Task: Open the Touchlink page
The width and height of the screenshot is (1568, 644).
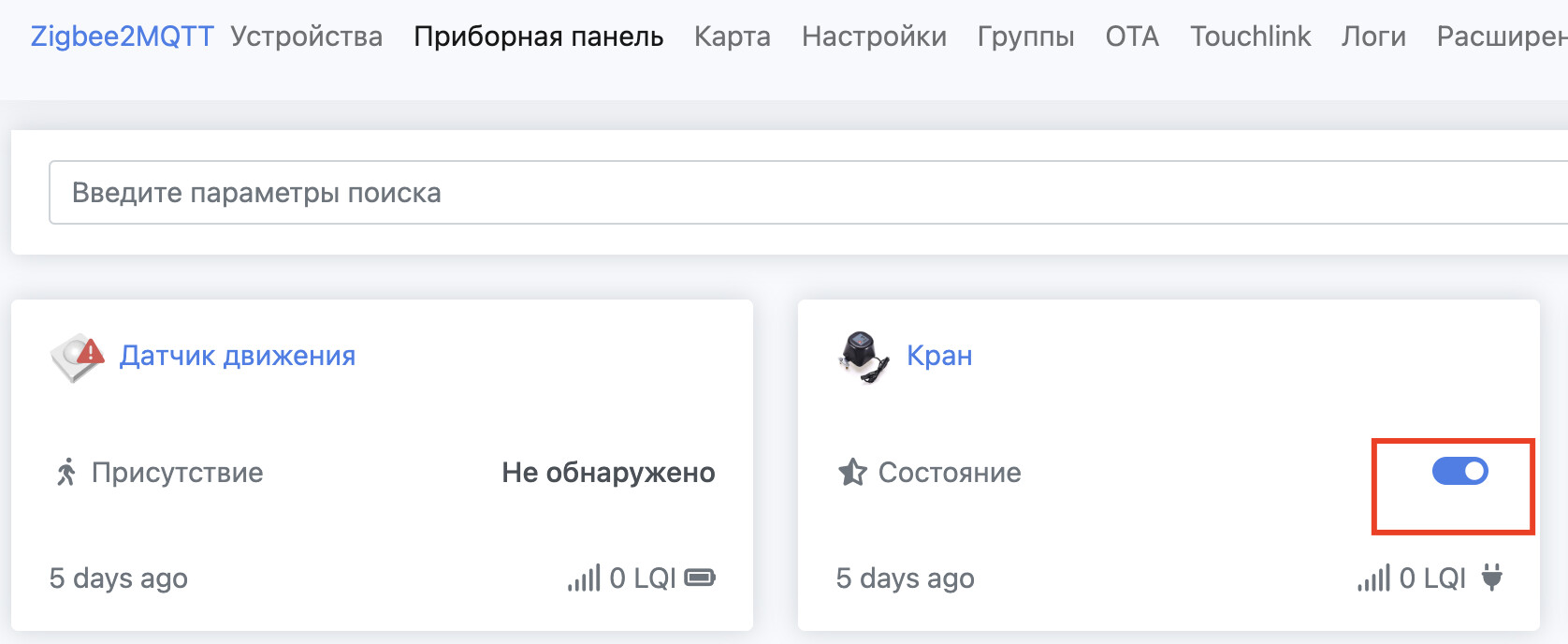Action: click(x=1250, y=37)
